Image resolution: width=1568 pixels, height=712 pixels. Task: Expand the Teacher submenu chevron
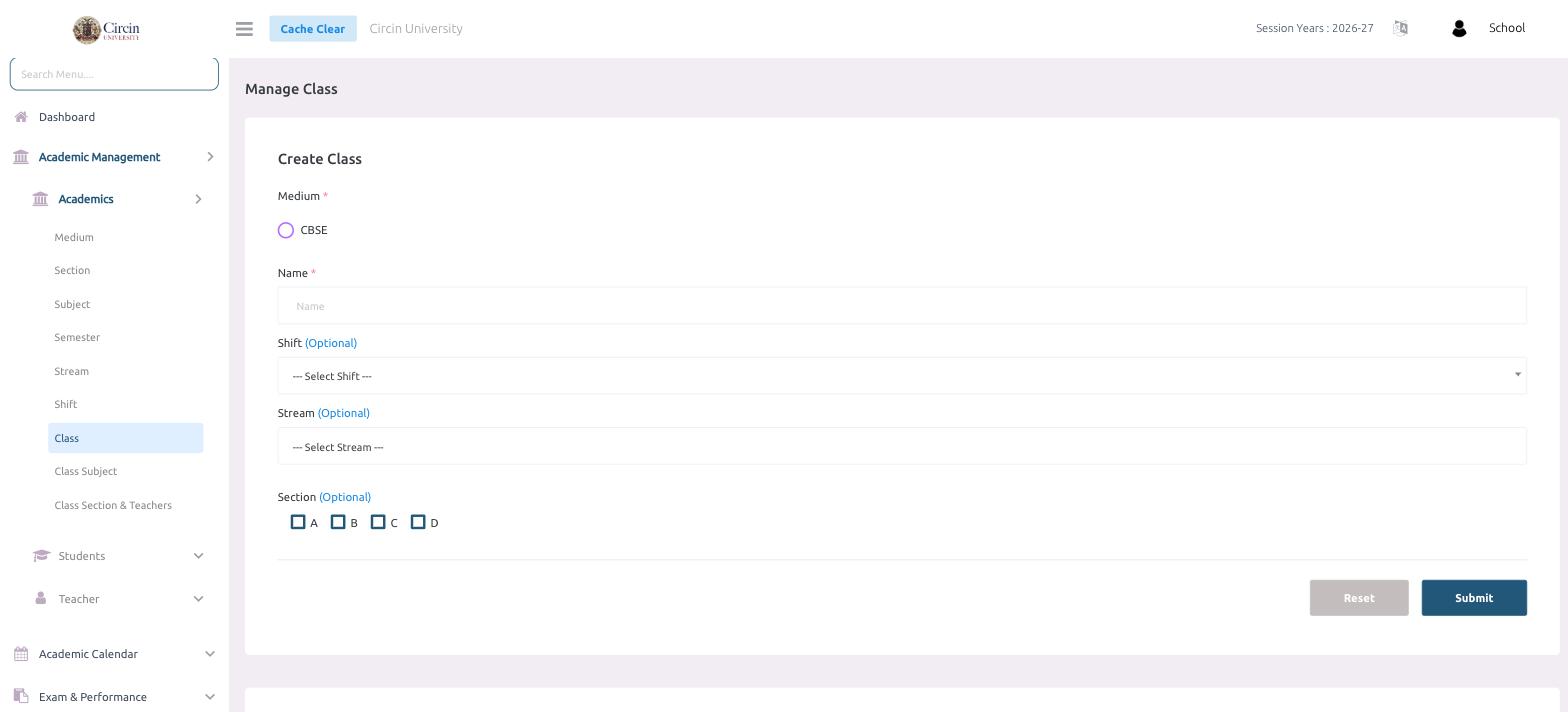tap(198, 599)
